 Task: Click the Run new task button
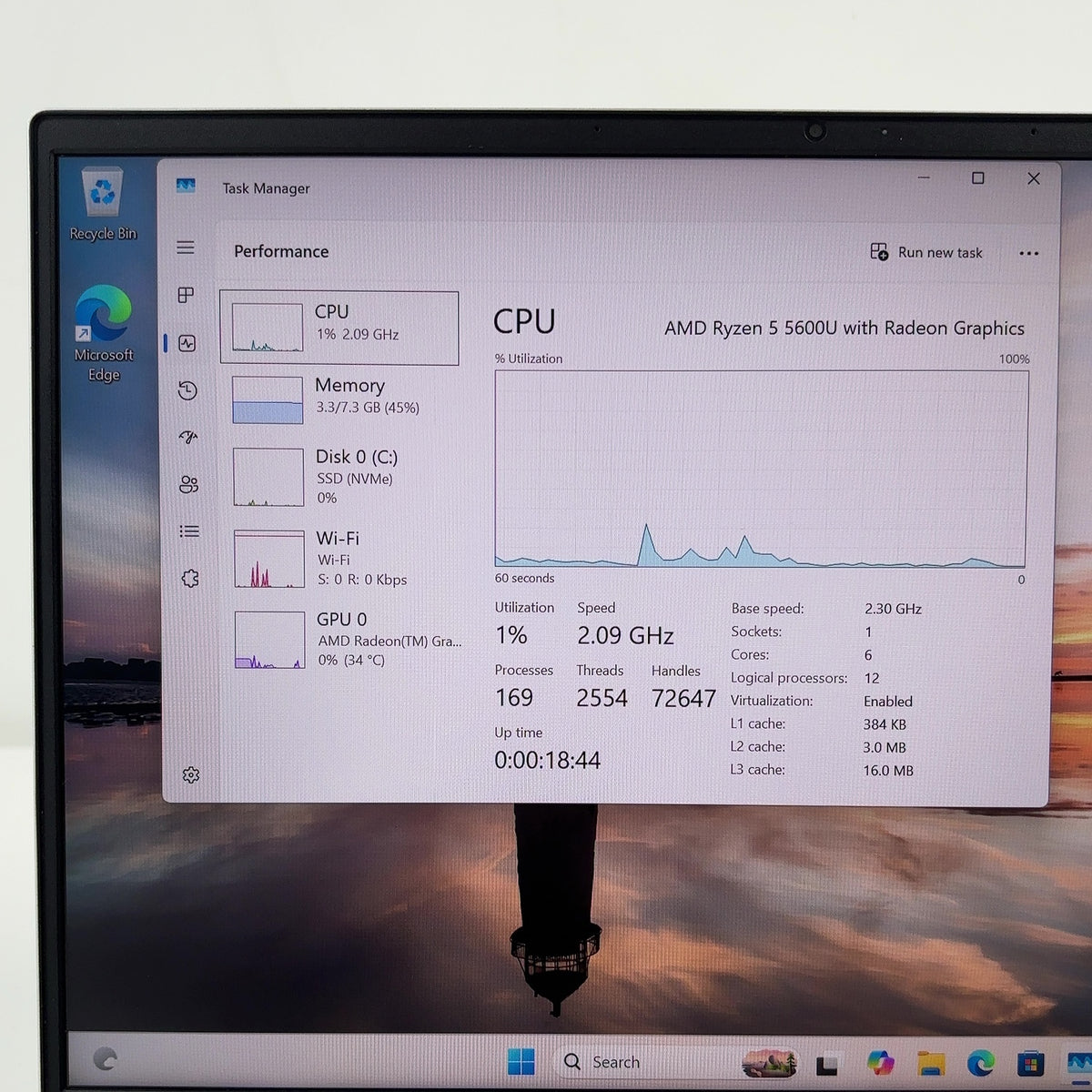[x=926, y=252]
